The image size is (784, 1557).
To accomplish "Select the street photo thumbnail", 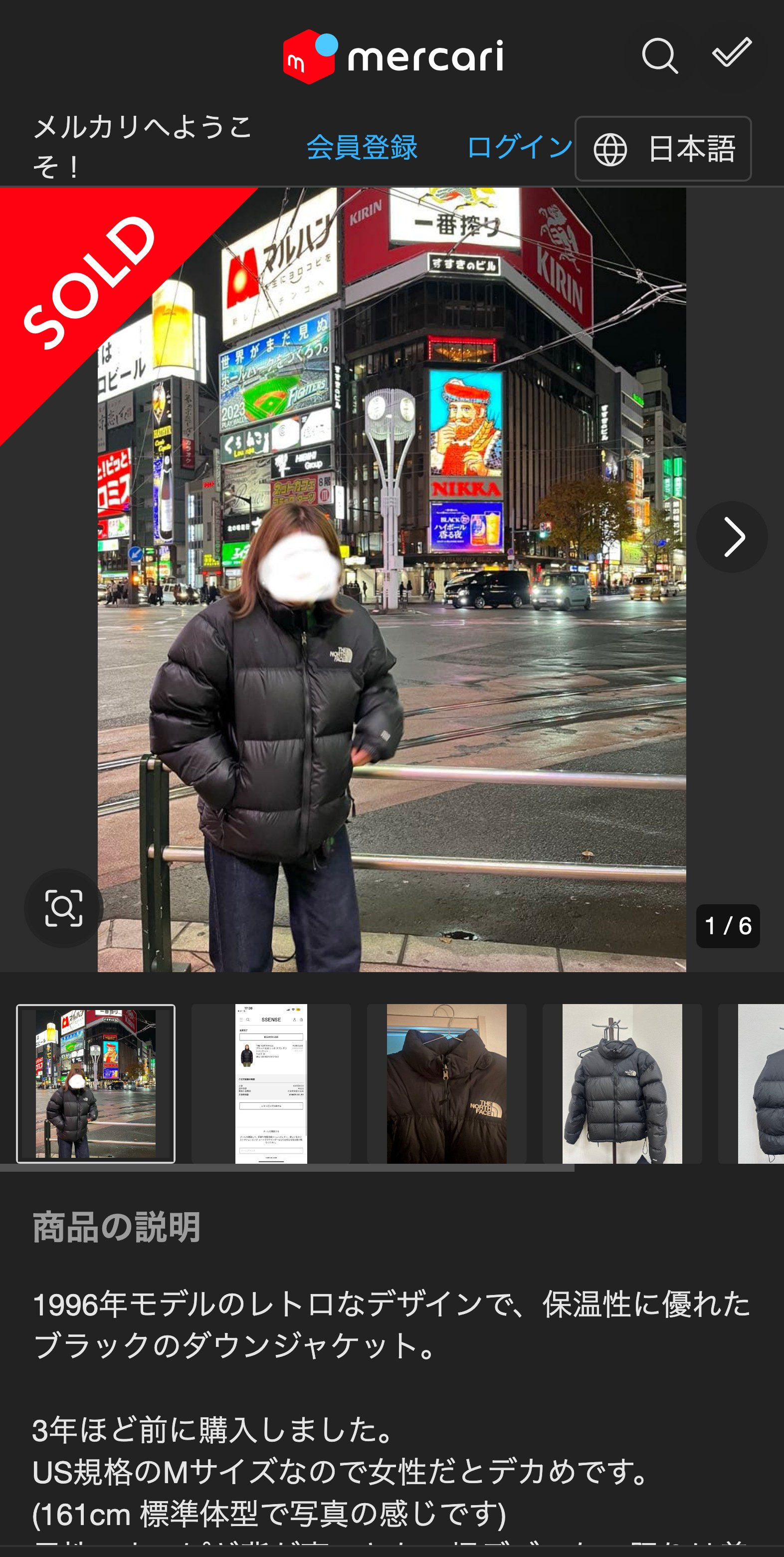I will point(95,1084).
